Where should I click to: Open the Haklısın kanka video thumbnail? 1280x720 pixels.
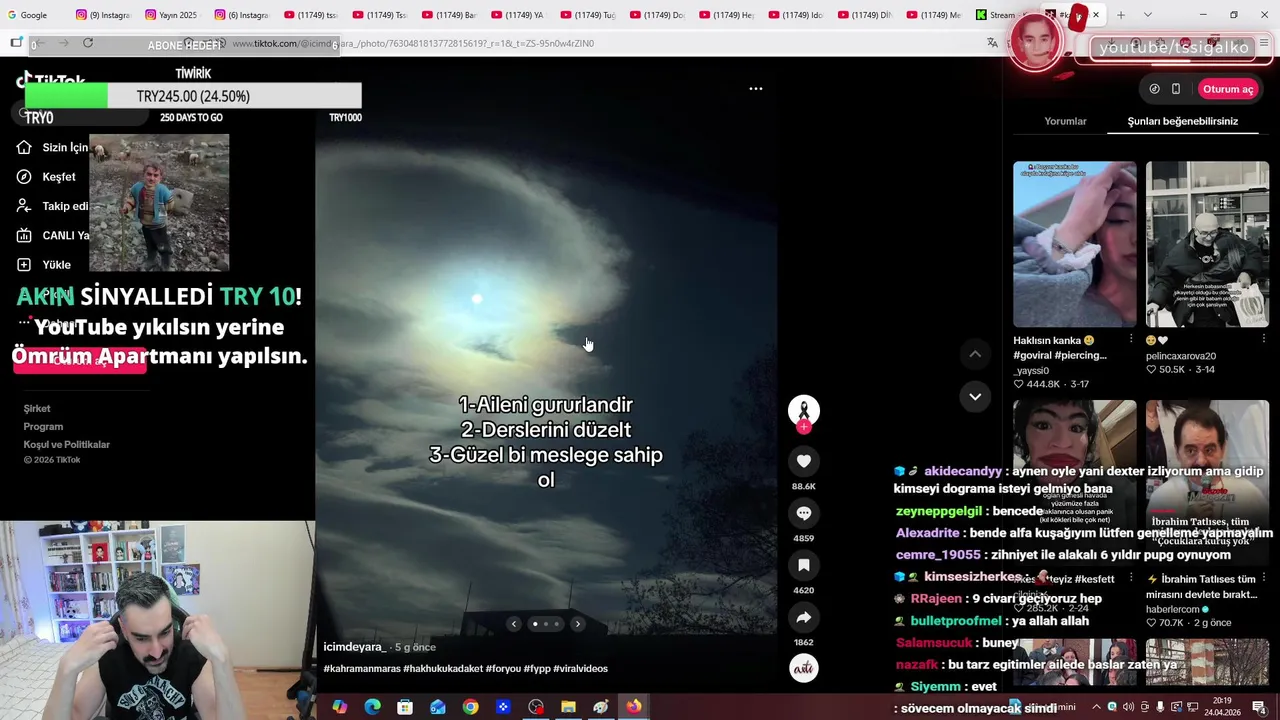(x=1074, y=244)
